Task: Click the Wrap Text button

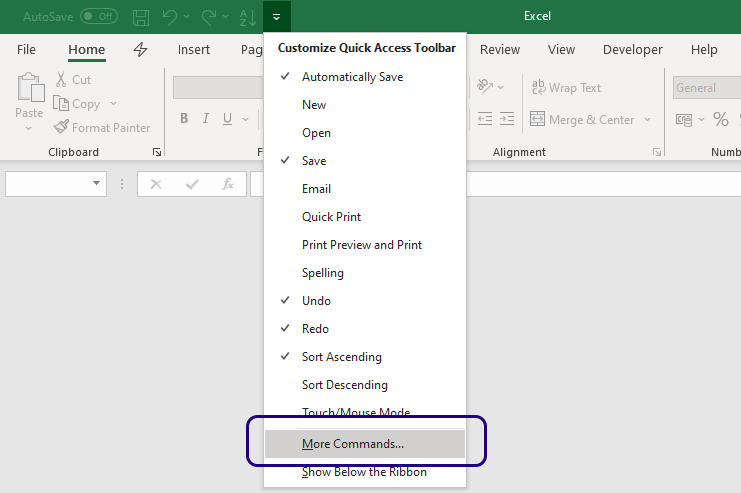Action: 566,87
